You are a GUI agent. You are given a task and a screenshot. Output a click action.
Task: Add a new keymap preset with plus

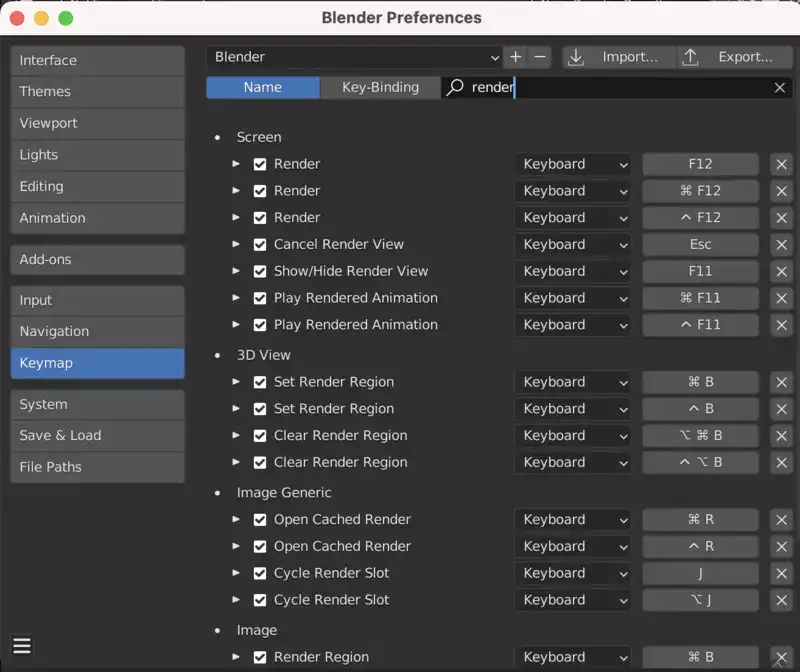(515, 57)
